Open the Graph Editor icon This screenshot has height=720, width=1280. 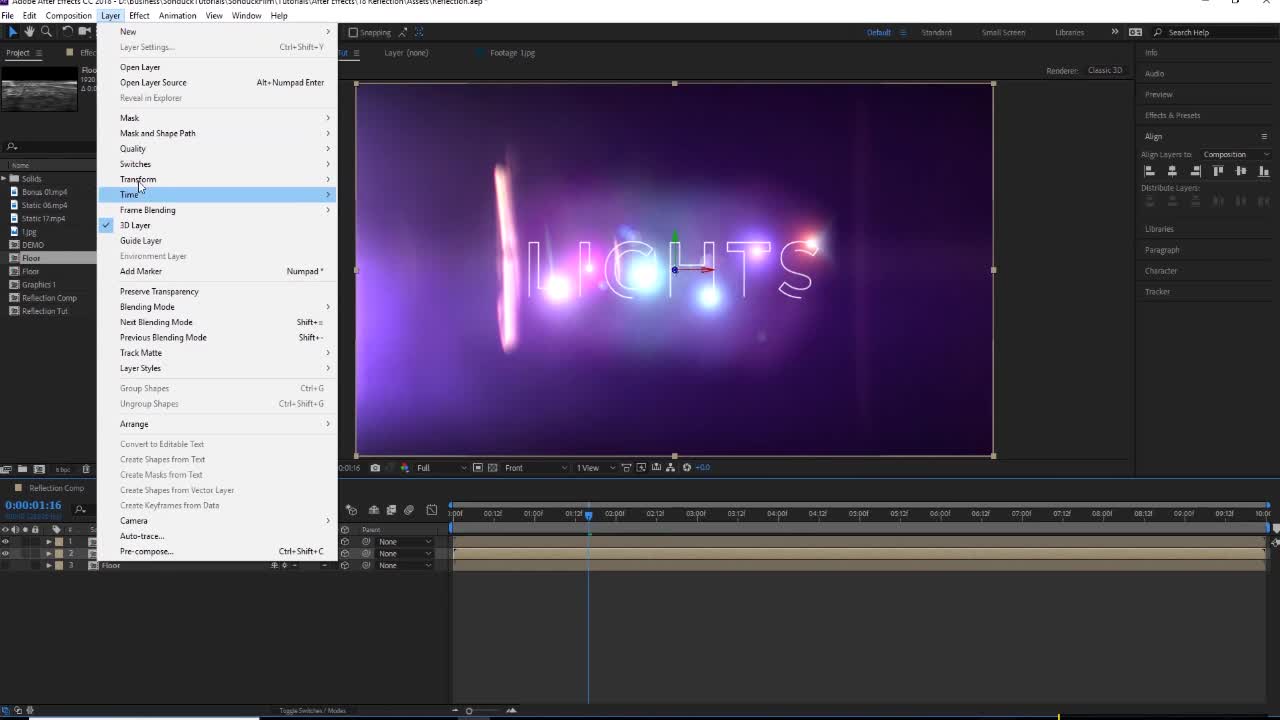pyautogui.click(x=432, y=510)
